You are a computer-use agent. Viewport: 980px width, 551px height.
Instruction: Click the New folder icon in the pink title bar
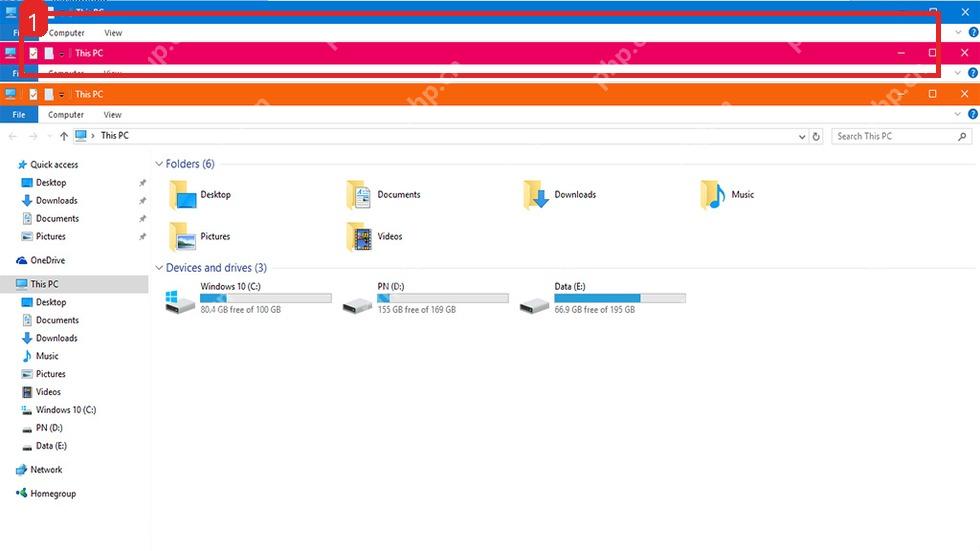tap(49, 53)
